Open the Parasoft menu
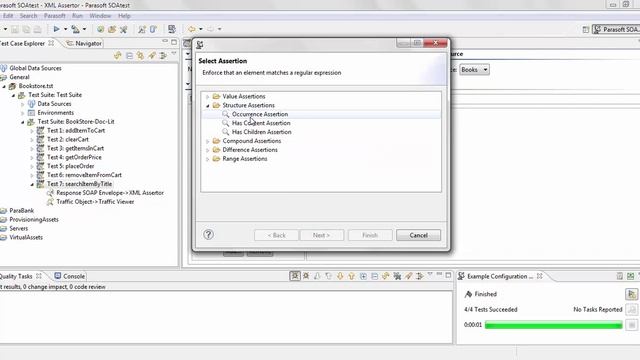 54,16
